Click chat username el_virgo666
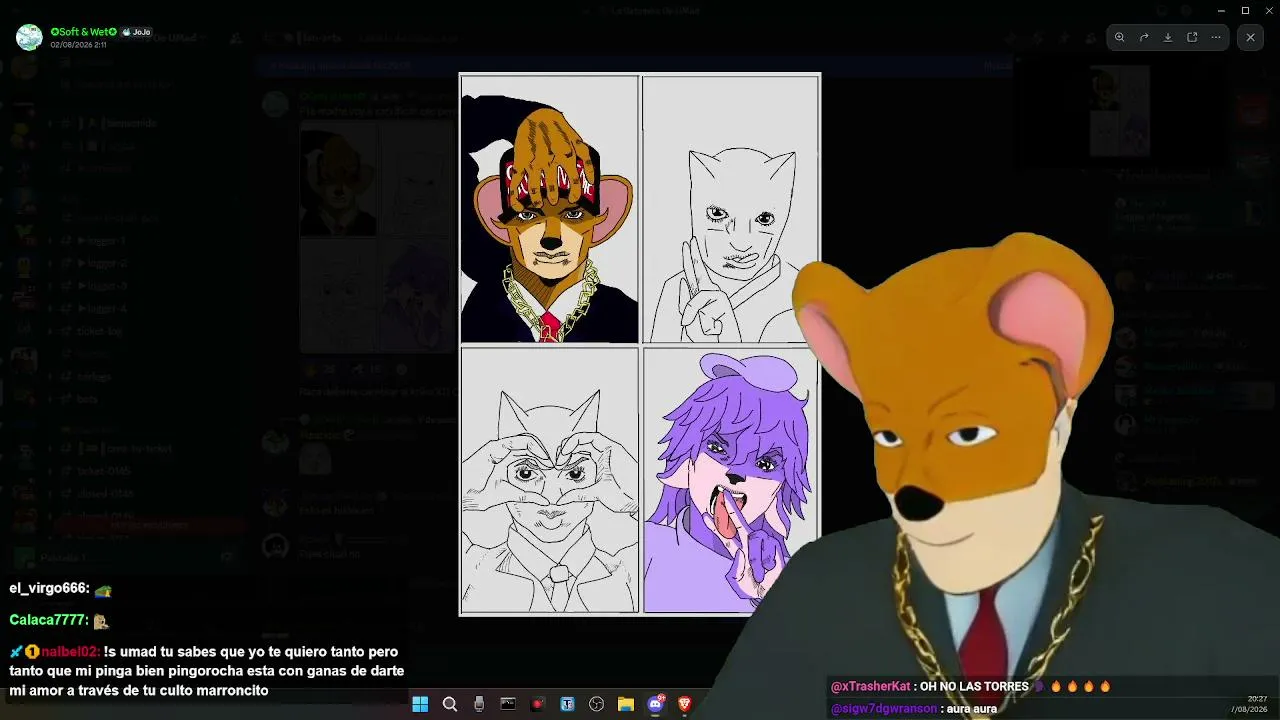The height and width of the screenshot is (720, 1280). [x=48, y=589]
